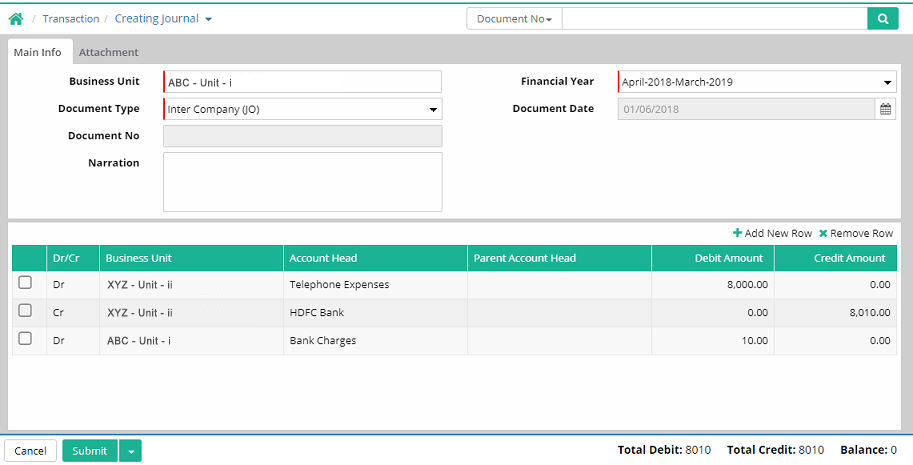The height and width of the screenshot is (465, 913).
Task: Click the Cancel button
Action: pos(30,451)
